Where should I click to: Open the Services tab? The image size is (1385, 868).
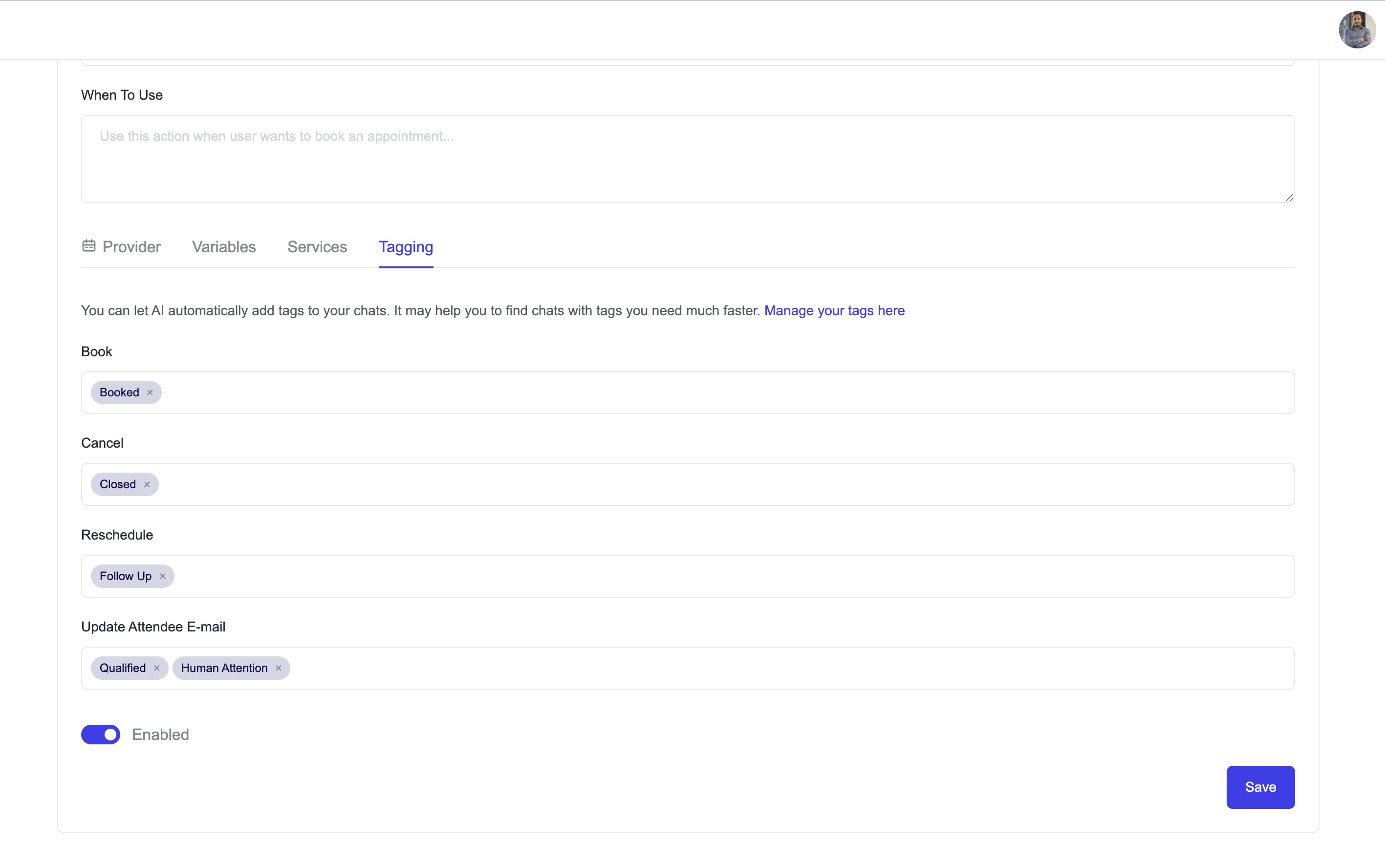coord(317,247)
